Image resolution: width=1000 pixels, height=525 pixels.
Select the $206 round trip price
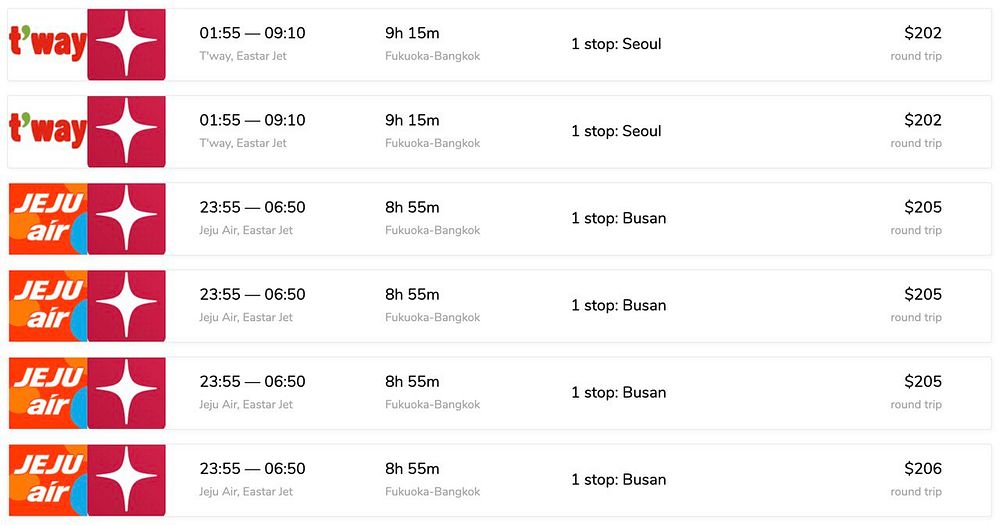pyautogui.click(x=922, y=469)
